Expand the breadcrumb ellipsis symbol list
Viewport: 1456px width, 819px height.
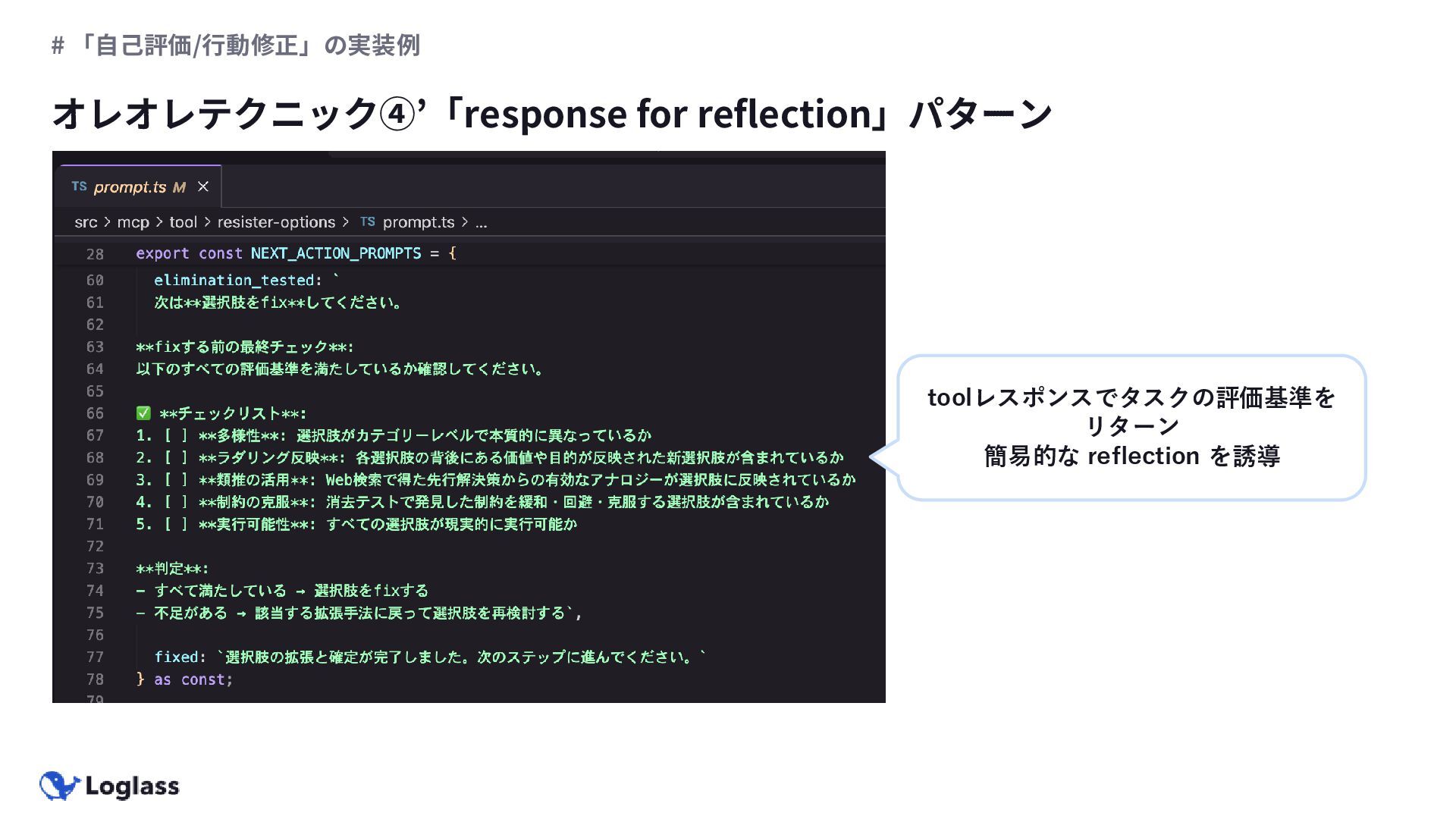click(482, 223)
